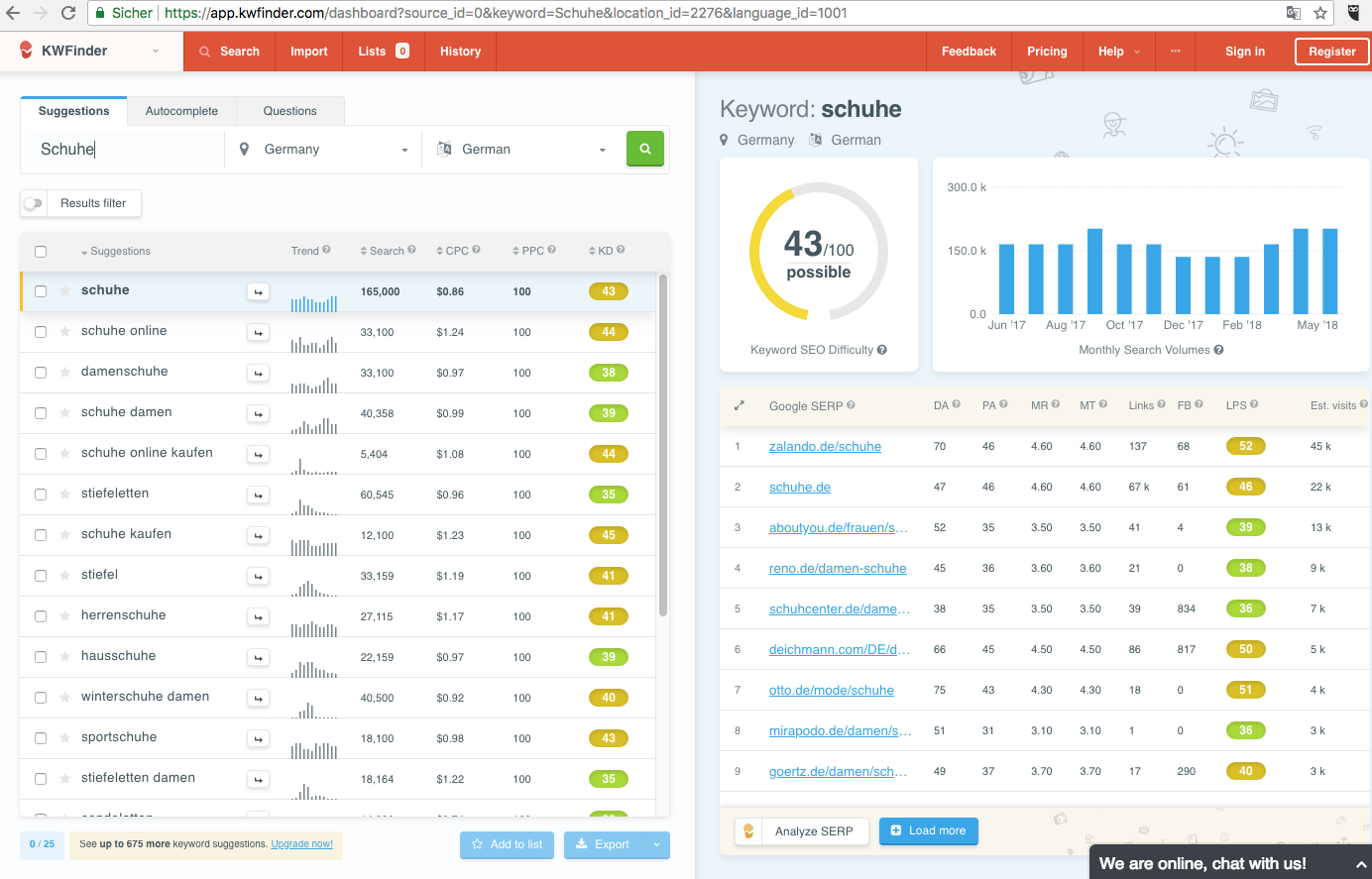Image resolution: width=1372 pixels, height=879 pixels.
Task: Open the three-dots menu in header
Action: pyautogui.click(x=1175, y=52)
